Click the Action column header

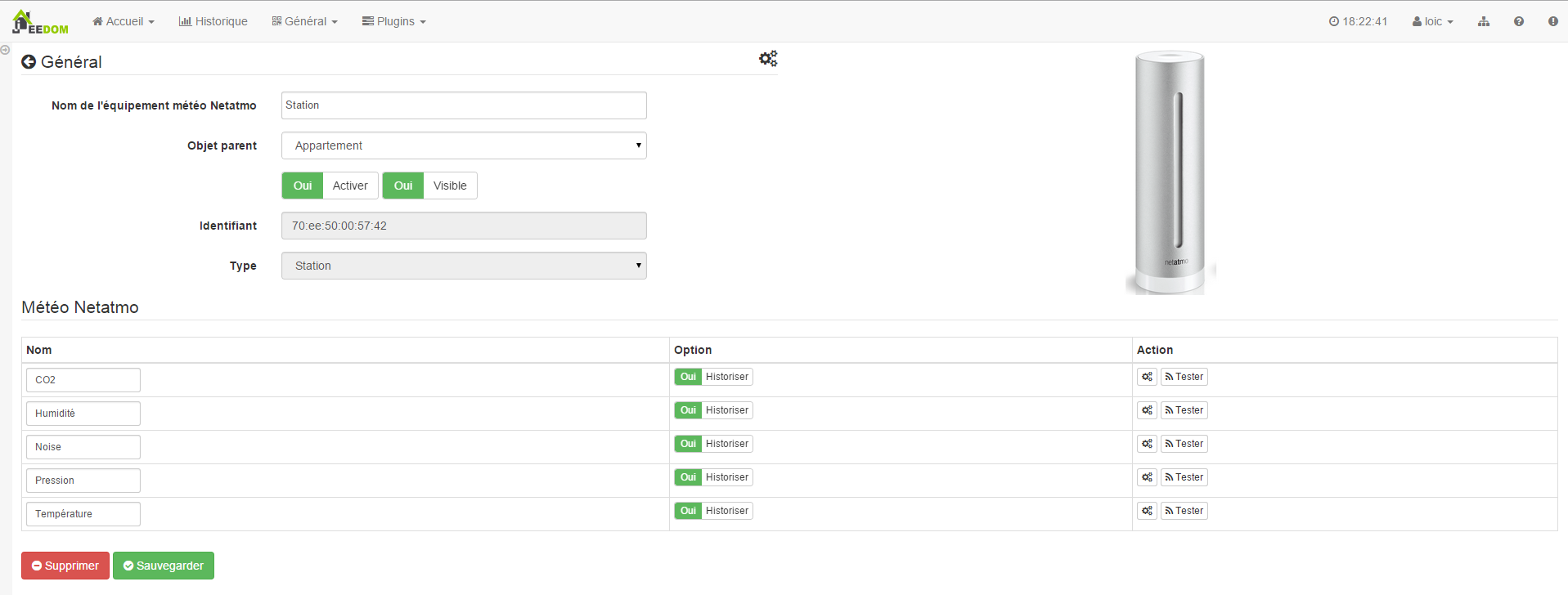[1155, 350]
